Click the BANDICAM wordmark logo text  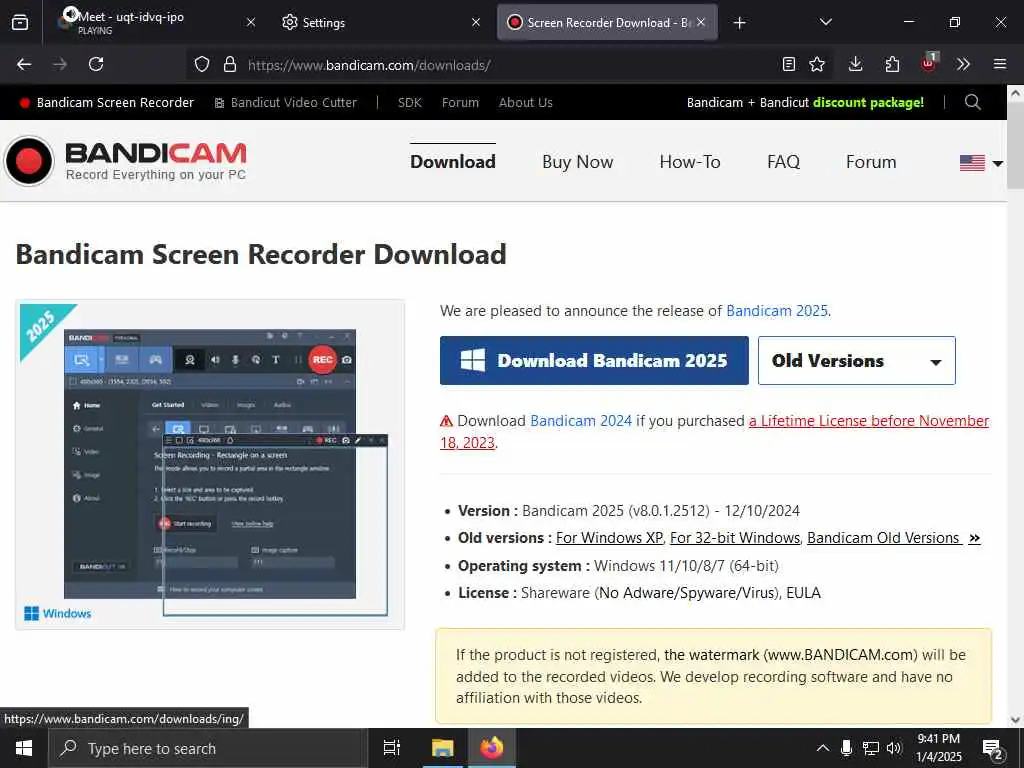click(x=156, y=153)
